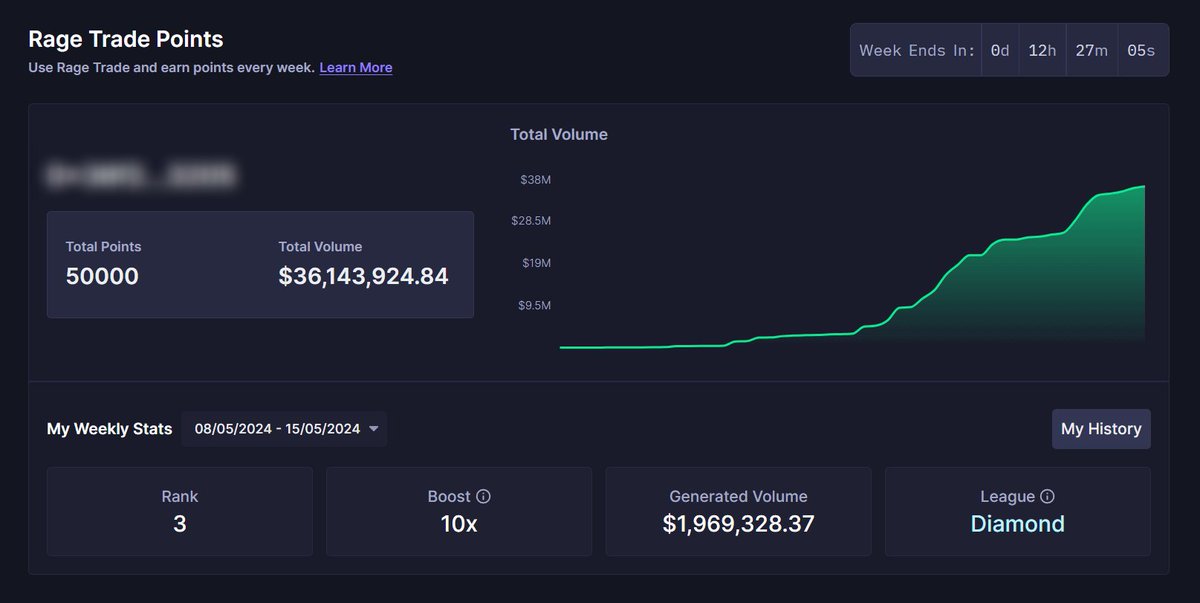The height and width of the screenshot is (603, 1200).
Task: Click the Boost value 10x
Action: pos(459,523)
